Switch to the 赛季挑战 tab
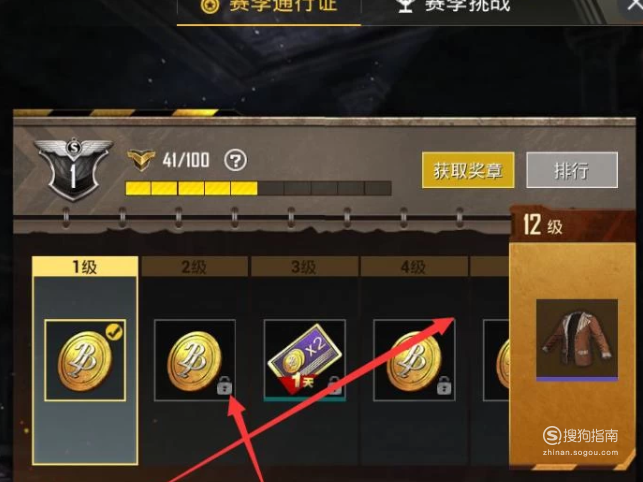Image resolution: width=643 pixels, height=482 pixels. tap(453, 7)
